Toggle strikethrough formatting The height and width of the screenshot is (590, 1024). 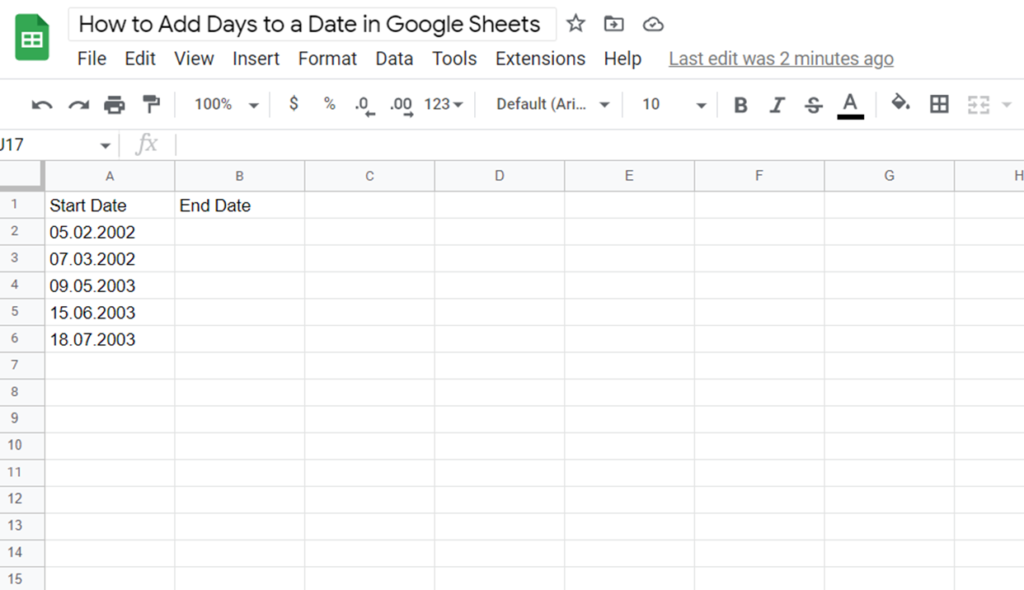813,105
